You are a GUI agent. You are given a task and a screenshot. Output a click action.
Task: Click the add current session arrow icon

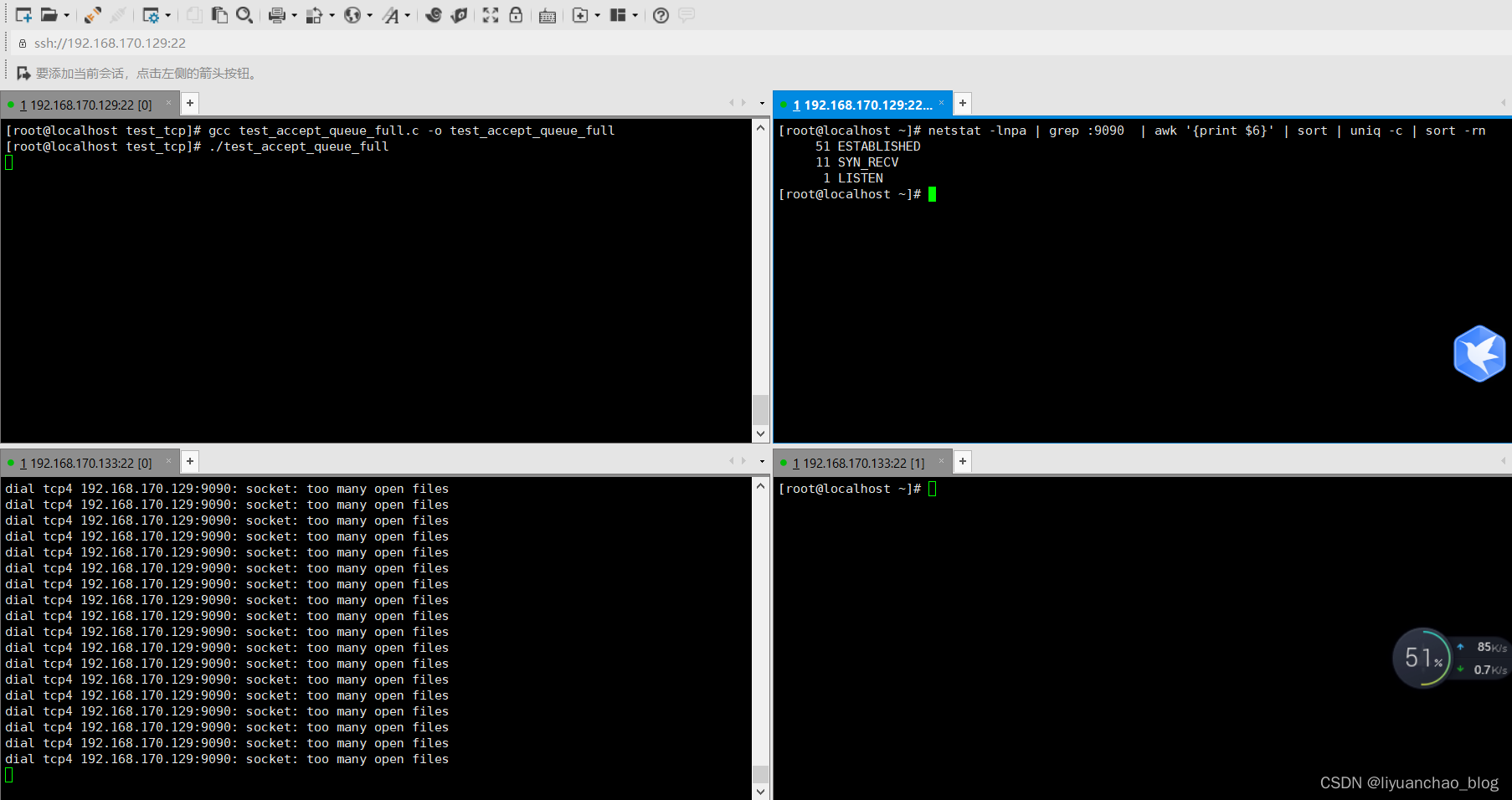[23, 74]
